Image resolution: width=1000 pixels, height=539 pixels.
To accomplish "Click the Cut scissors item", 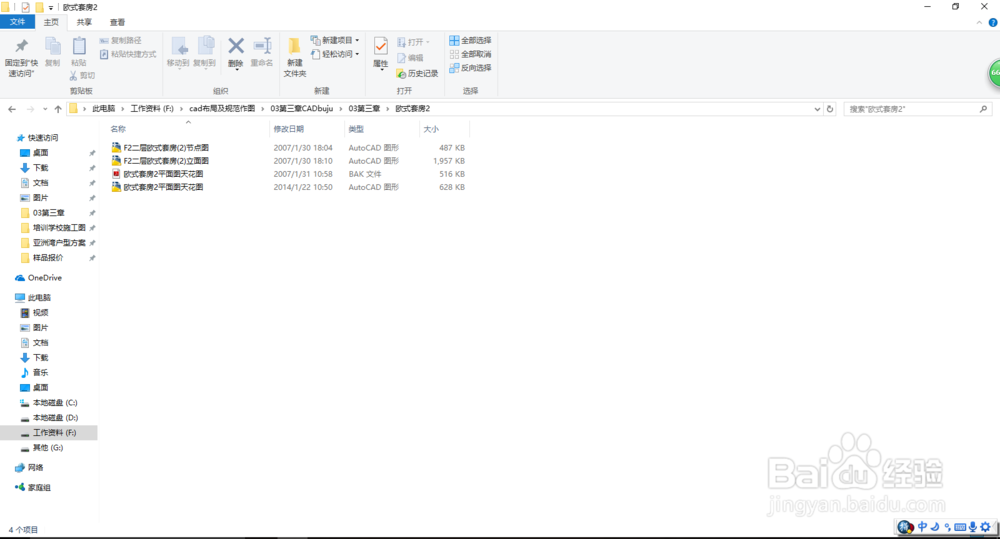I will 82,75.
